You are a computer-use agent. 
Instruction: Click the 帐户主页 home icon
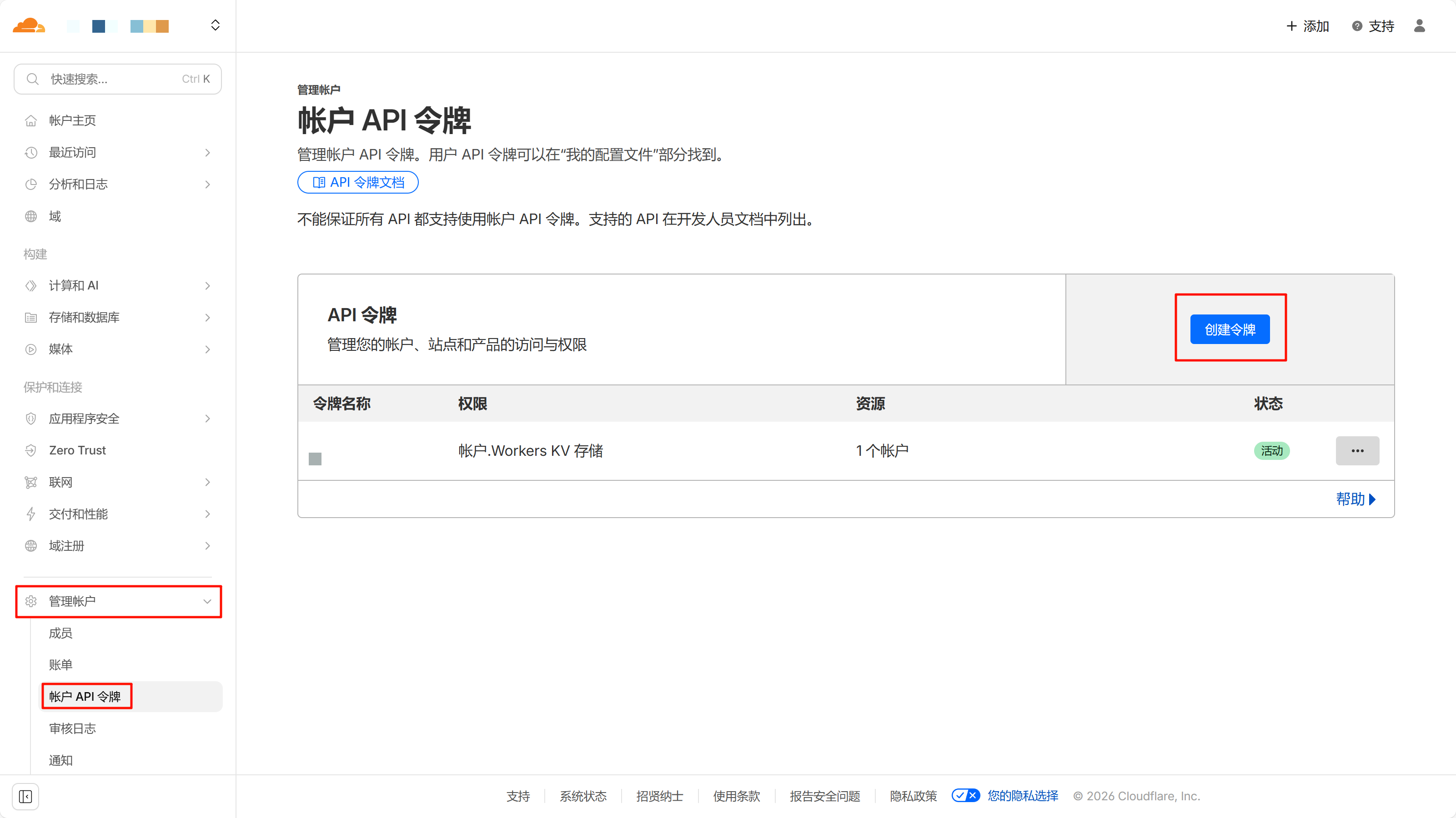pos(31,120)
